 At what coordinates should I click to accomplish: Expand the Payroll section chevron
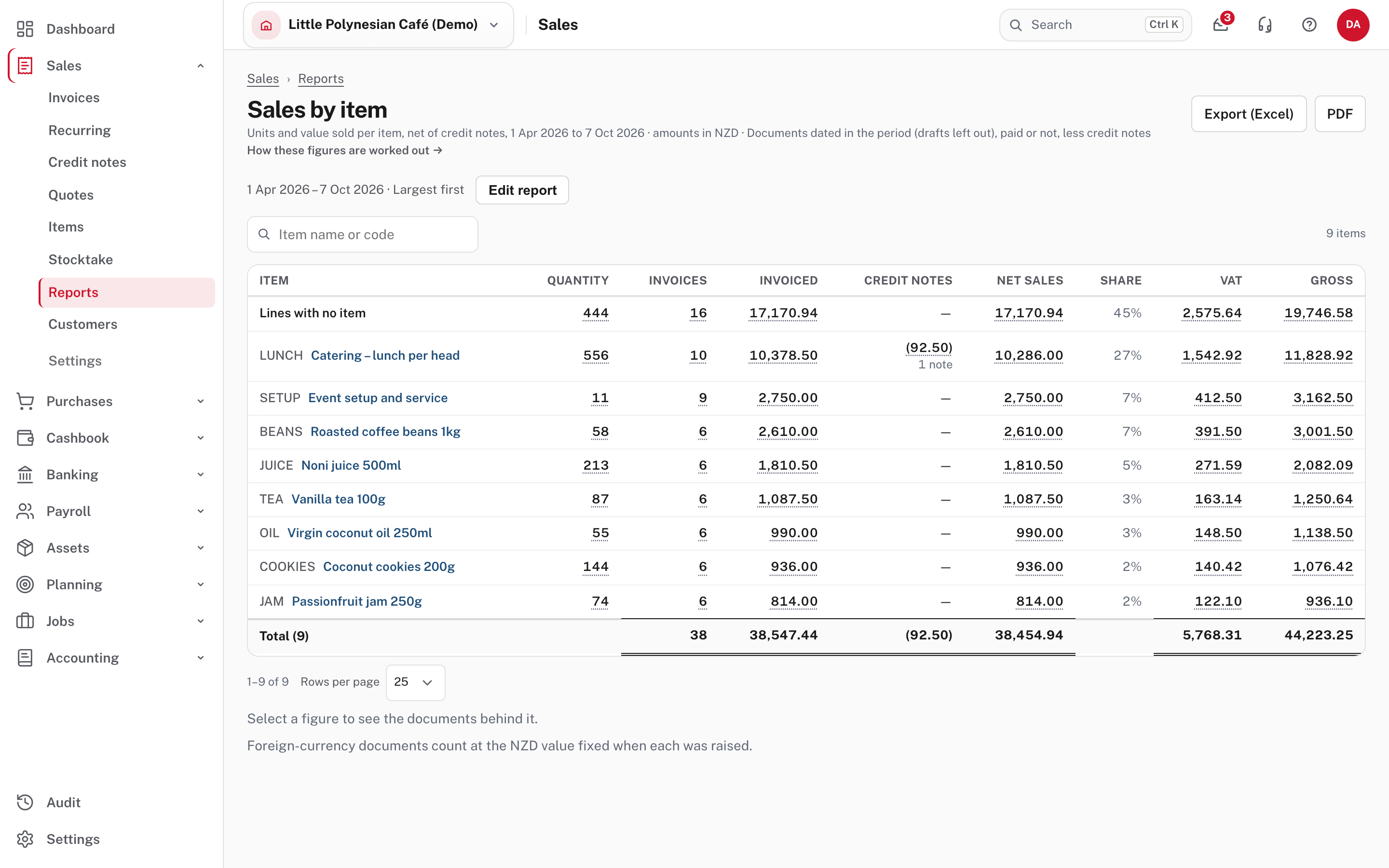click(201, 511)
